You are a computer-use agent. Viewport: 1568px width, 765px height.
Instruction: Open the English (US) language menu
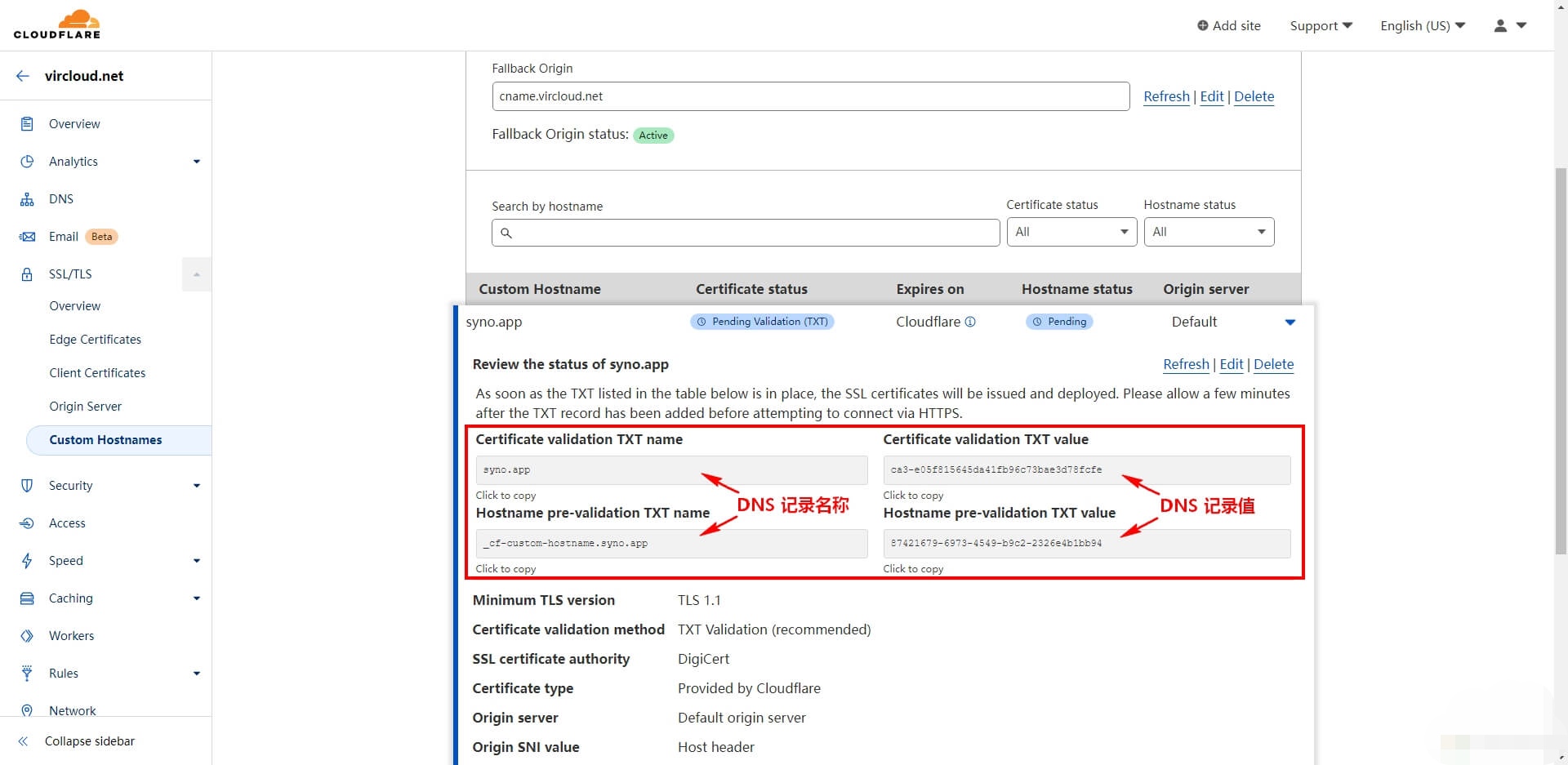[1422, 26]
